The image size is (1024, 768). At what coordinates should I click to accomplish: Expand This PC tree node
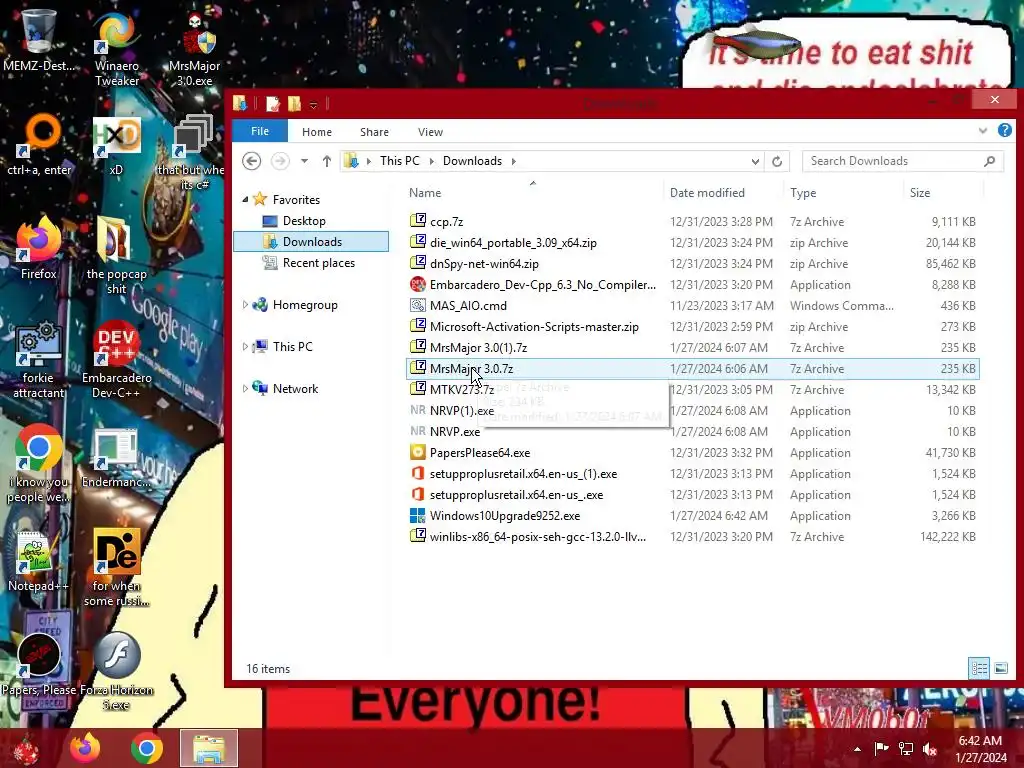245,346
